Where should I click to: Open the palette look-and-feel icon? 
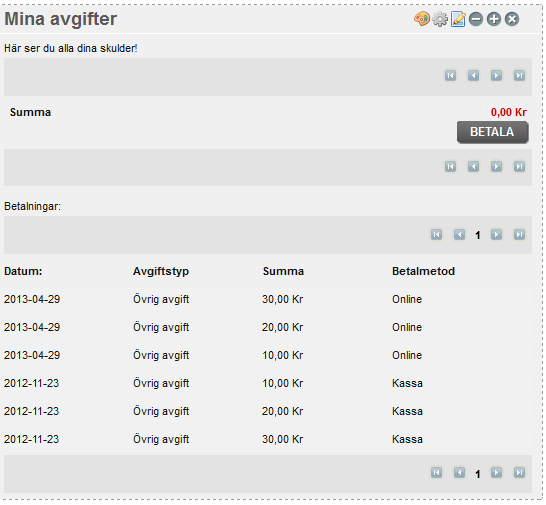pyautogui.click(x=422, y=19)
